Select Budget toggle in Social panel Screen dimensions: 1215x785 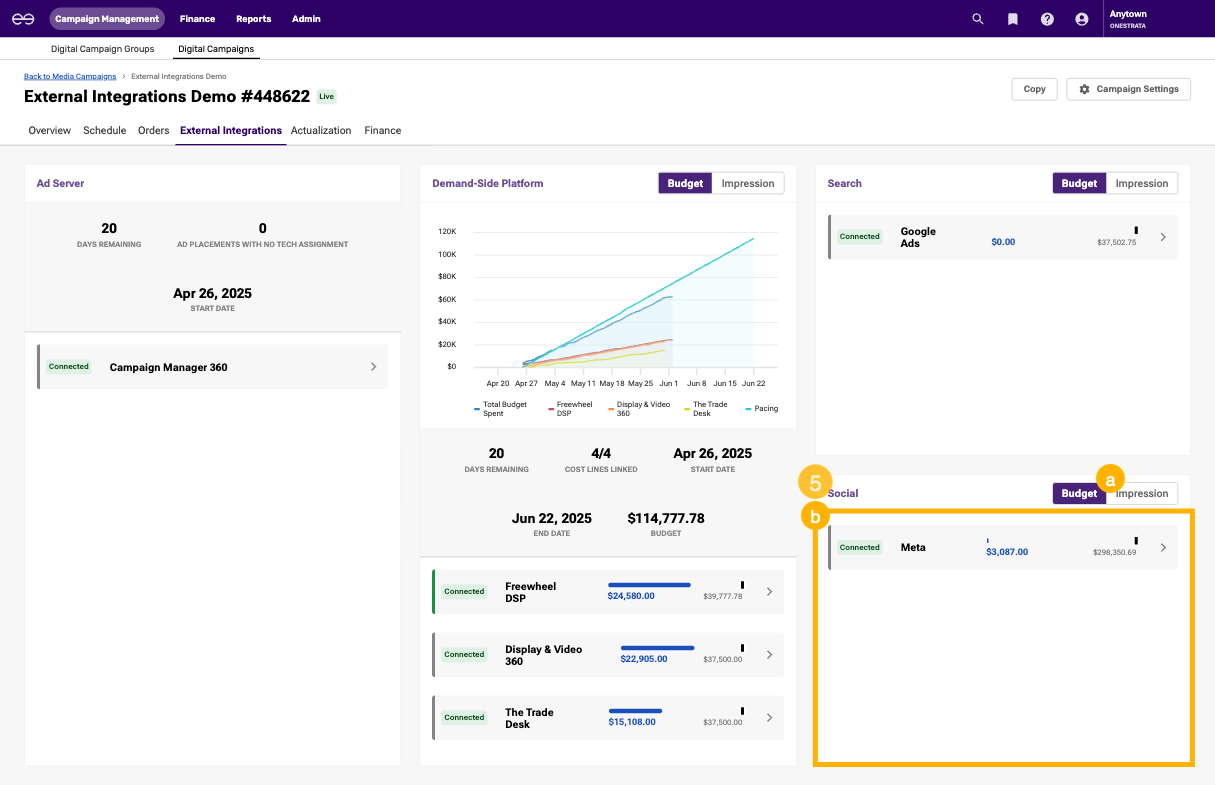[x=1079, y=493]
